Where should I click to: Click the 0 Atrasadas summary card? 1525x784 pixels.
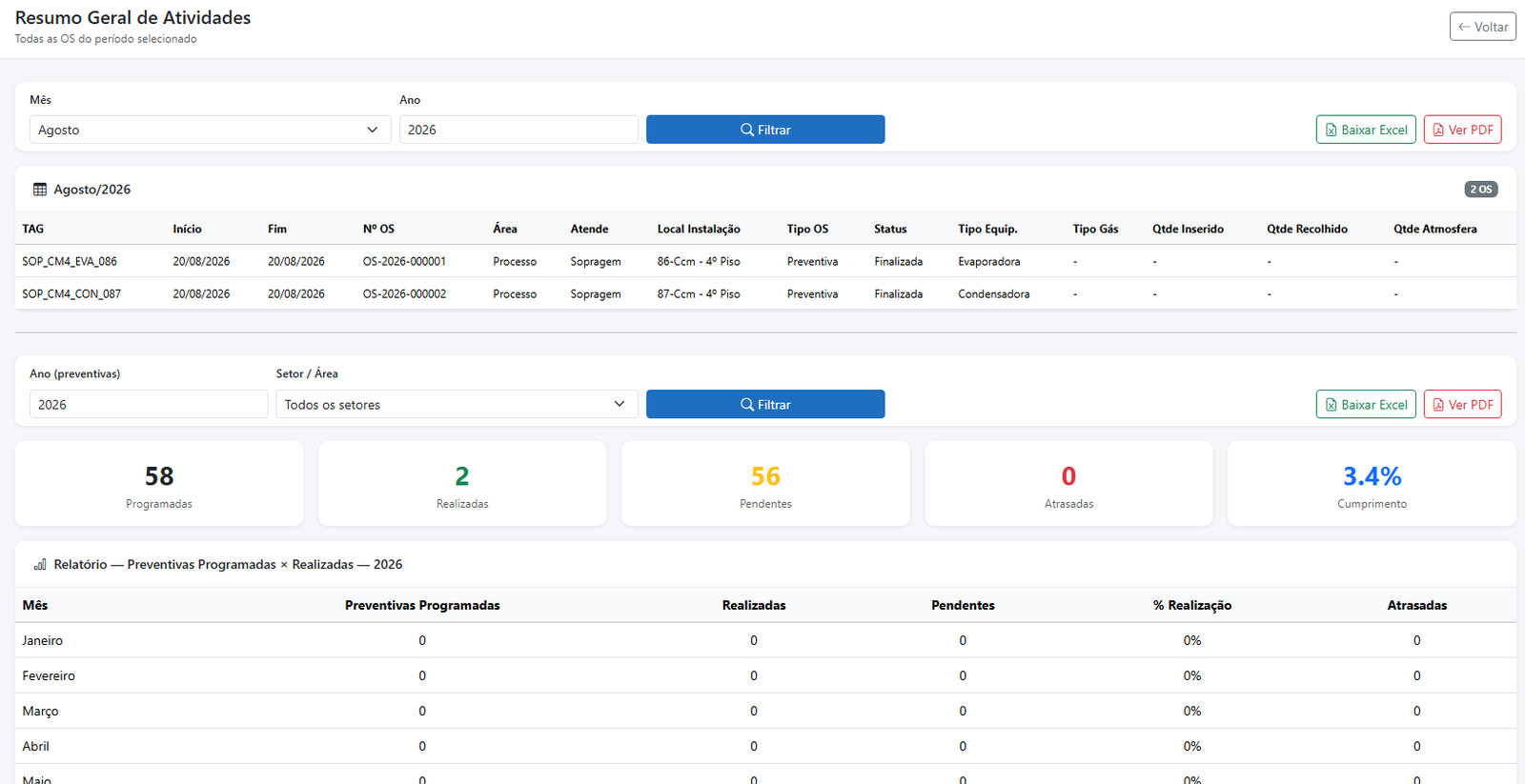[1068, 483]
